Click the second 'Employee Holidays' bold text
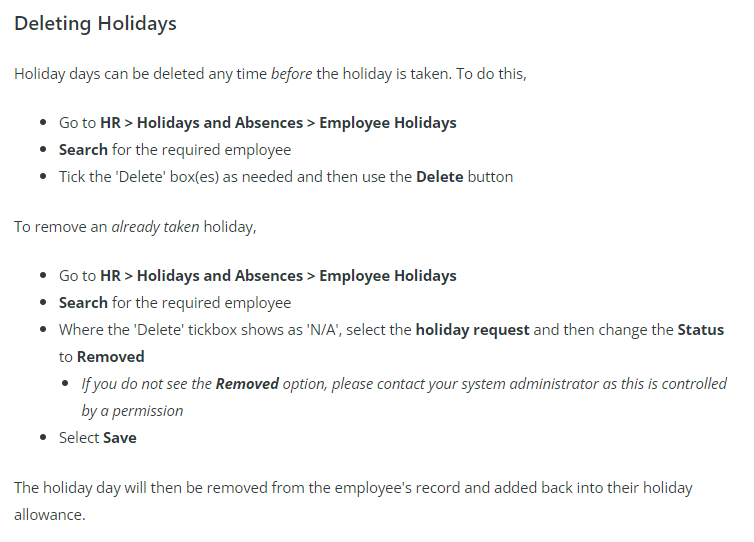The height and width of the screenshot is (542, 754). pos(388,276)
